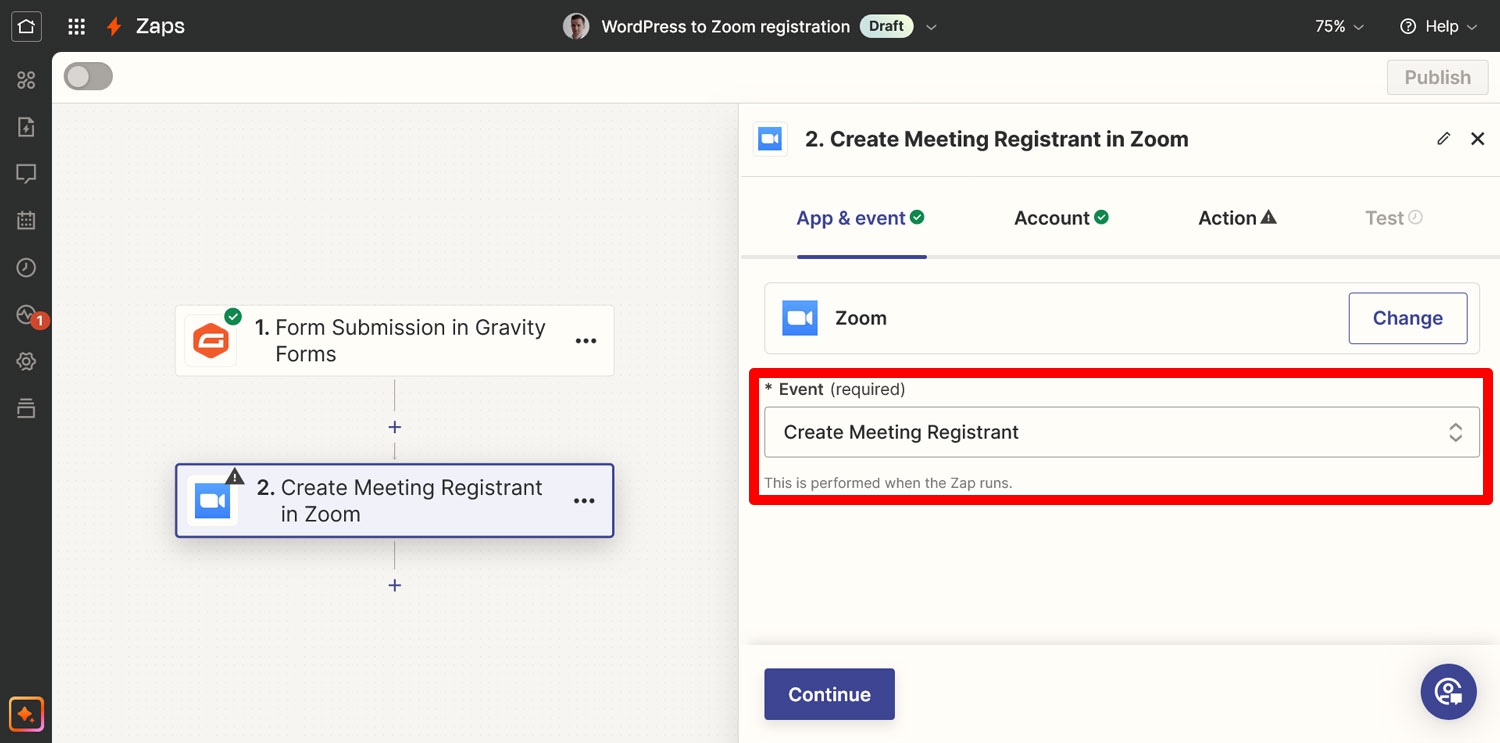This screenshot has height=743, width=1500.
Task: Add a step between steps 1 and 2
Action: pos(395,427)
